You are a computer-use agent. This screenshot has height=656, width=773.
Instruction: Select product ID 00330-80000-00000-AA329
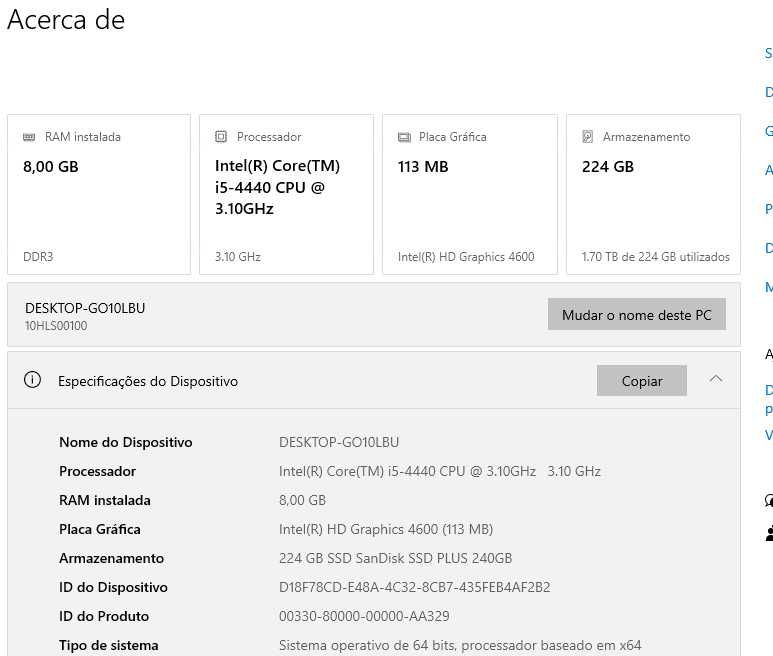[x=364, y=617]
